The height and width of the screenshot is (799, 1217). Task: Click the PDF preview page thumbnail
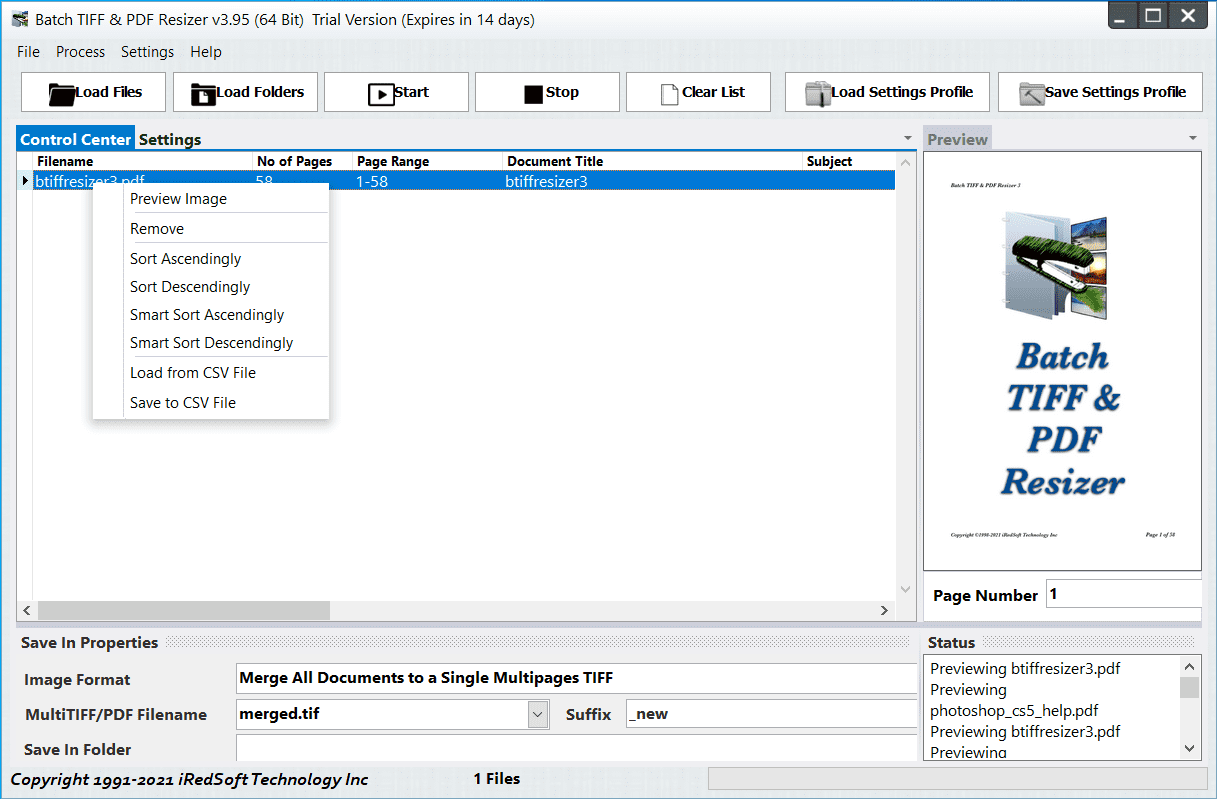point(1062,361)
